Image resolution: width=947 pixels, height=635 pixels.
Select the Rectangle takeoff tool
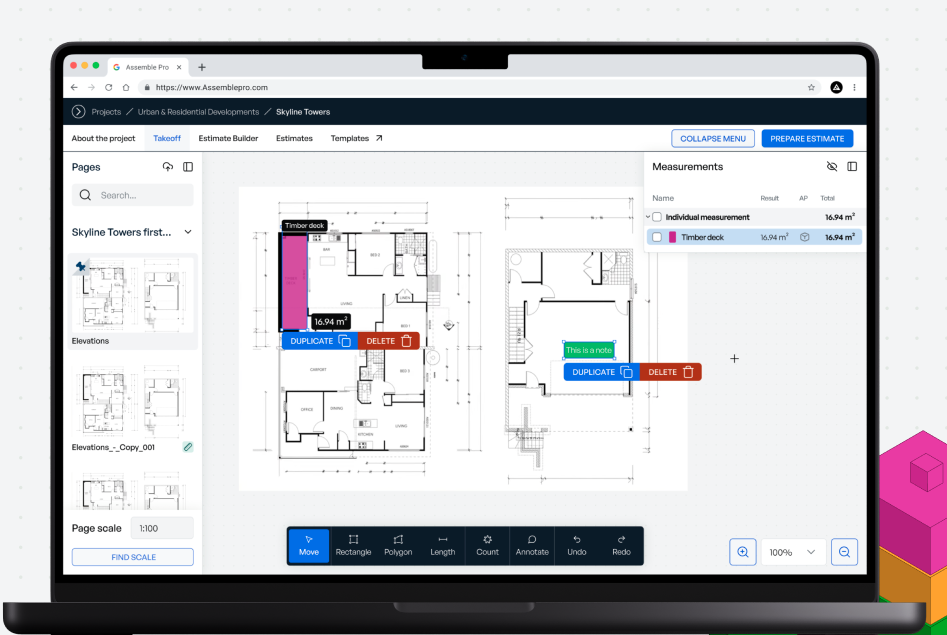coord(353,546)
